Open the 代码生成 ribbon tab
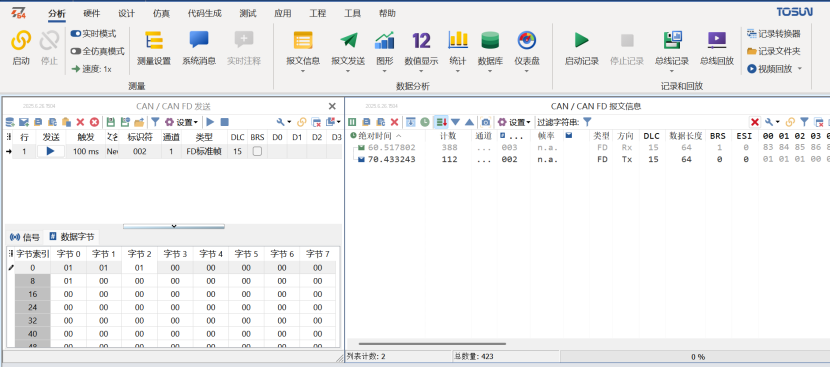Viewport: 830px width, 368px height. coord(205,13)
